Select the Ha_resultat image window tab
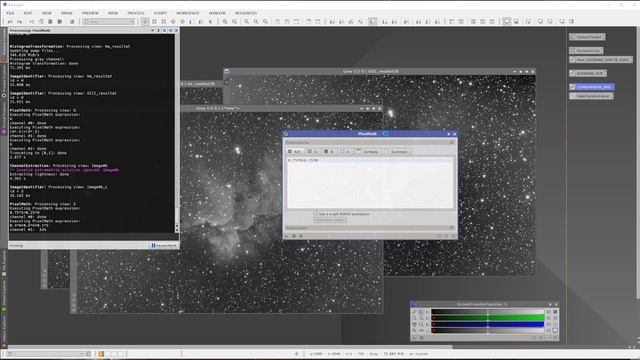 click(x=201, y=84)
